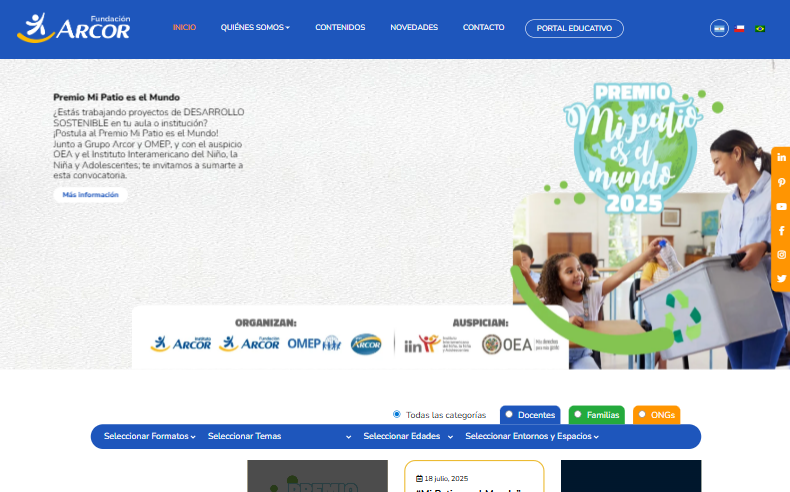Click the calendar icon beside 18 julio, 2025
This screenshot has height=492, width=790.
(x=419, y=478)
